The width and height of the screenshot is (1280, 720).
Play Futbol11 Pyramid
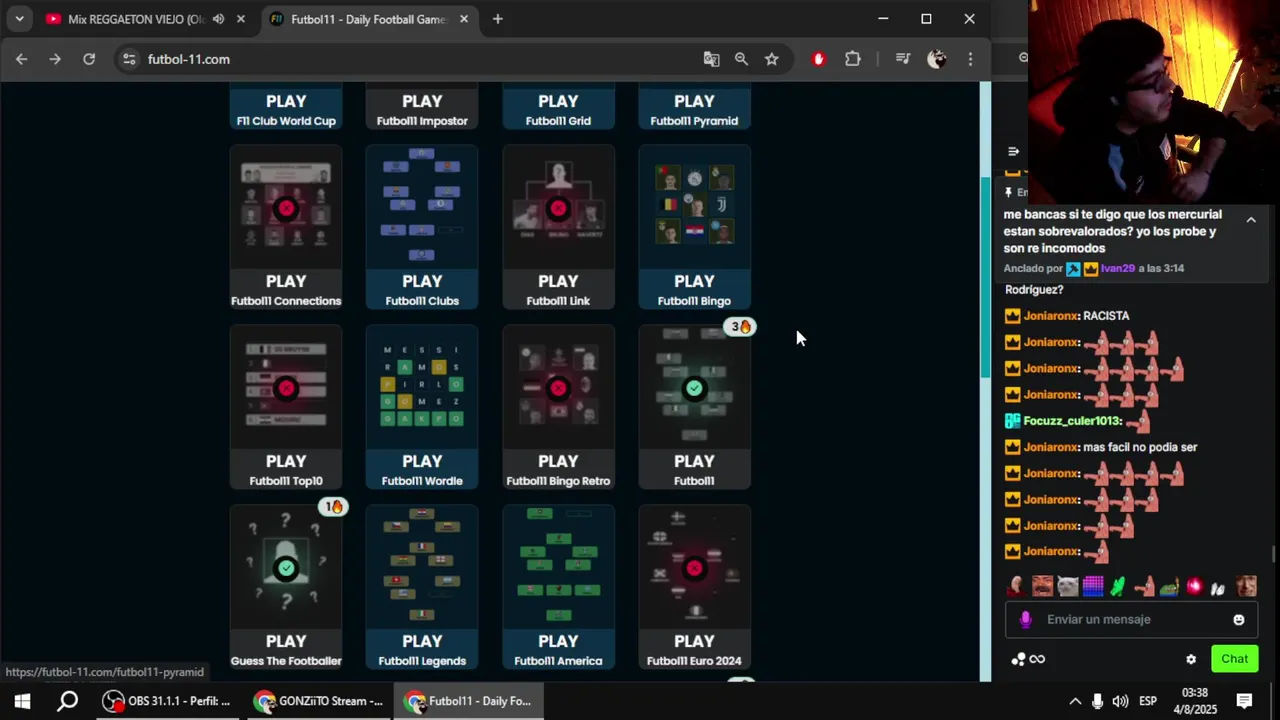(x=694, y=108)
